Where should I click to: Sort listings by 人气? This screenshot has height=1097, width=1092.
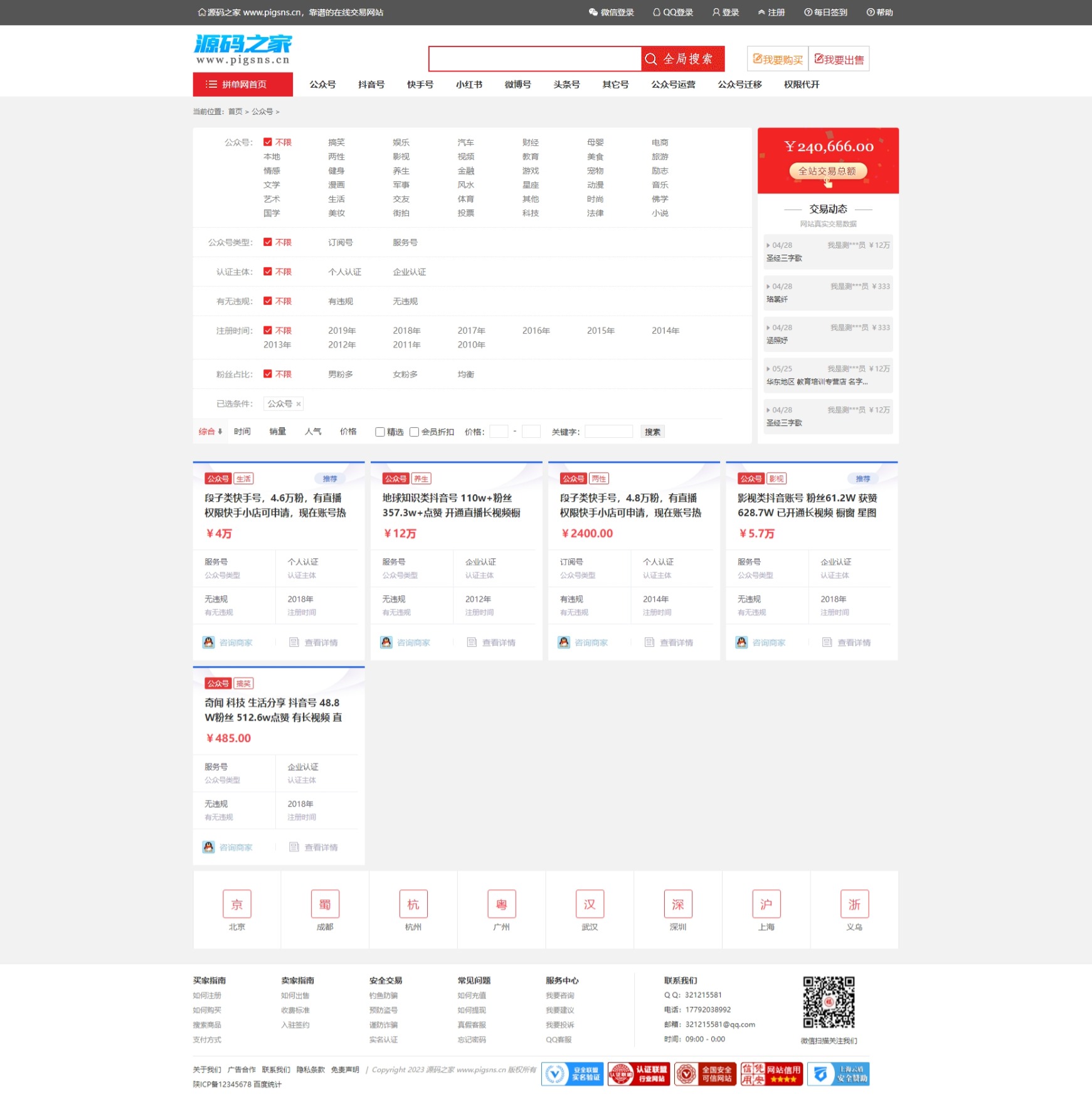pos(313,432)
